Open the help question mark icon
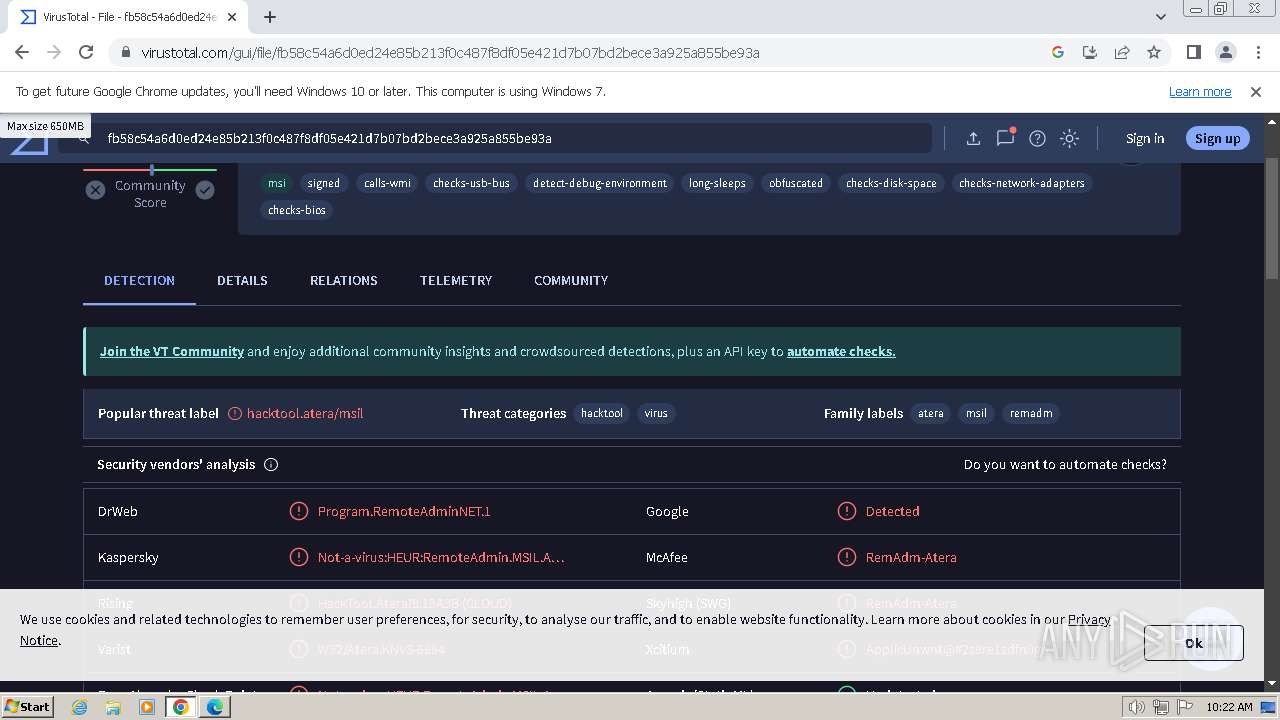 click(x=1037, y=139)
